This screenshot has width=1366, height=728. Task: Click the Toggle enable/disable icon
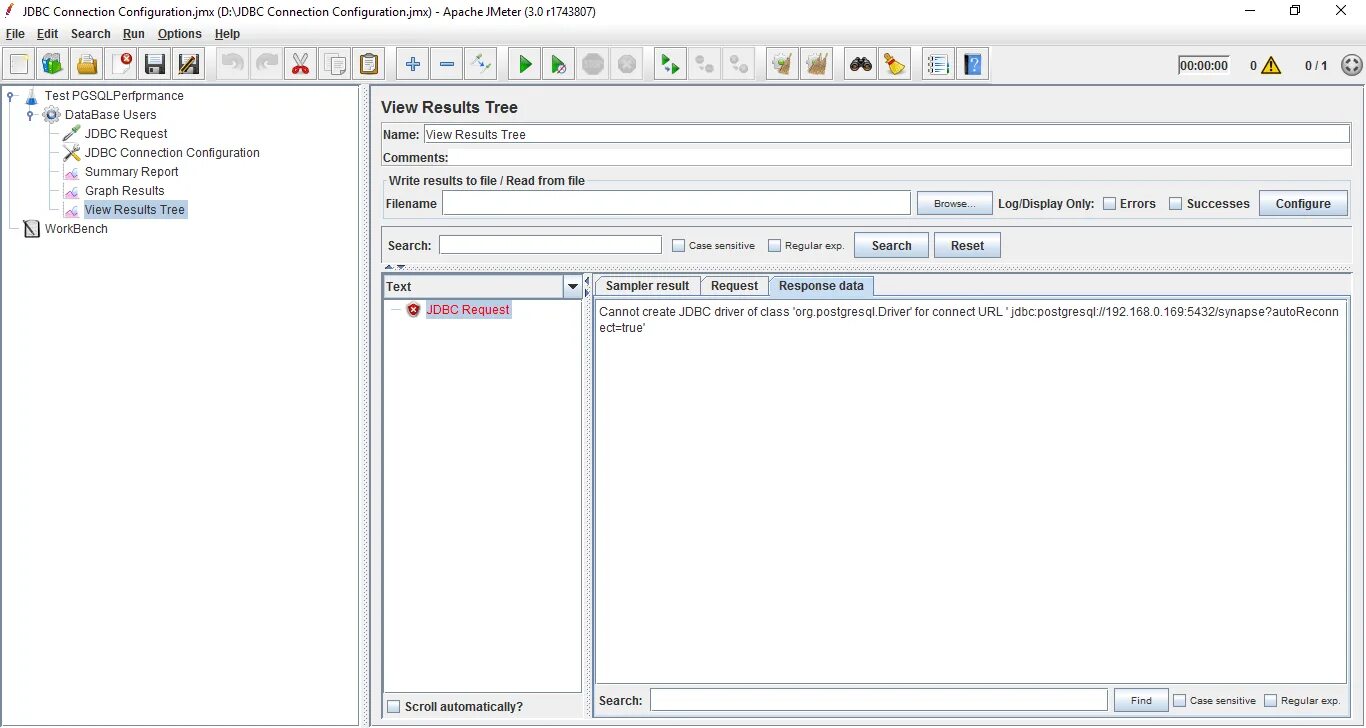[x=481, y=65]
